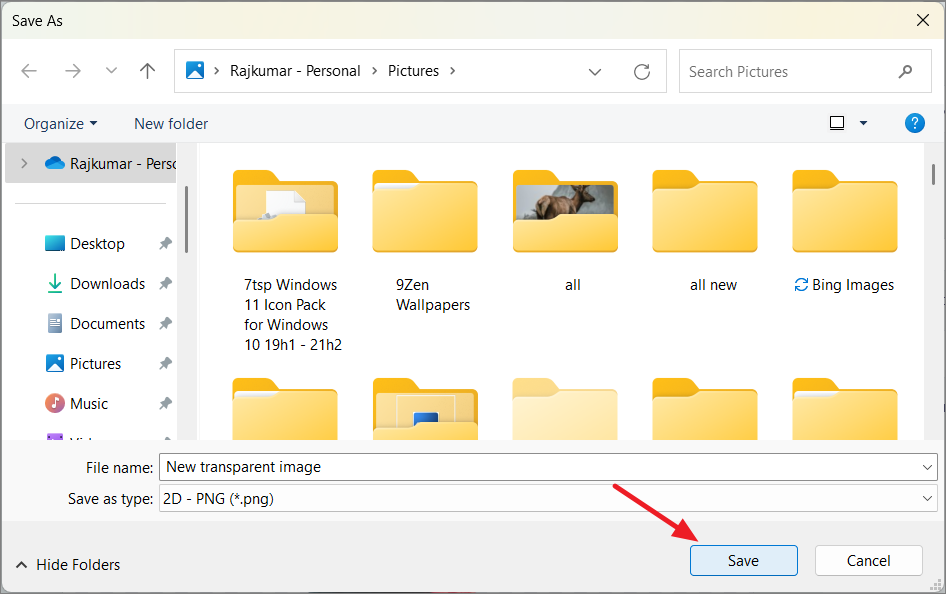946x594 pixels.
Task: Go forward using the right arrow
Action: [x=72, y=71]
